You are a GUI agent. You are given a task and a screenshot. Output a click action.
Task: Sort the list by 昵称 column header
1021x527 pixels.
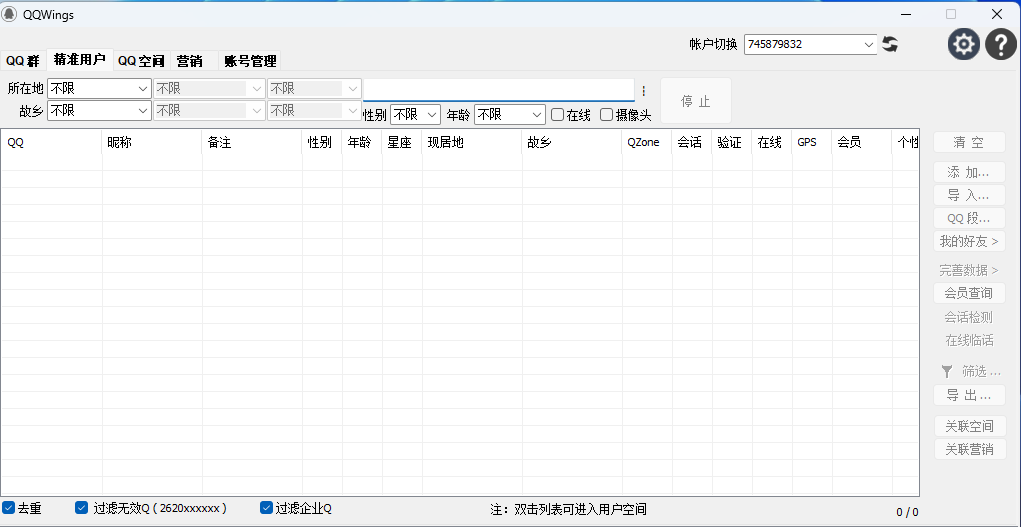(150, 143)
